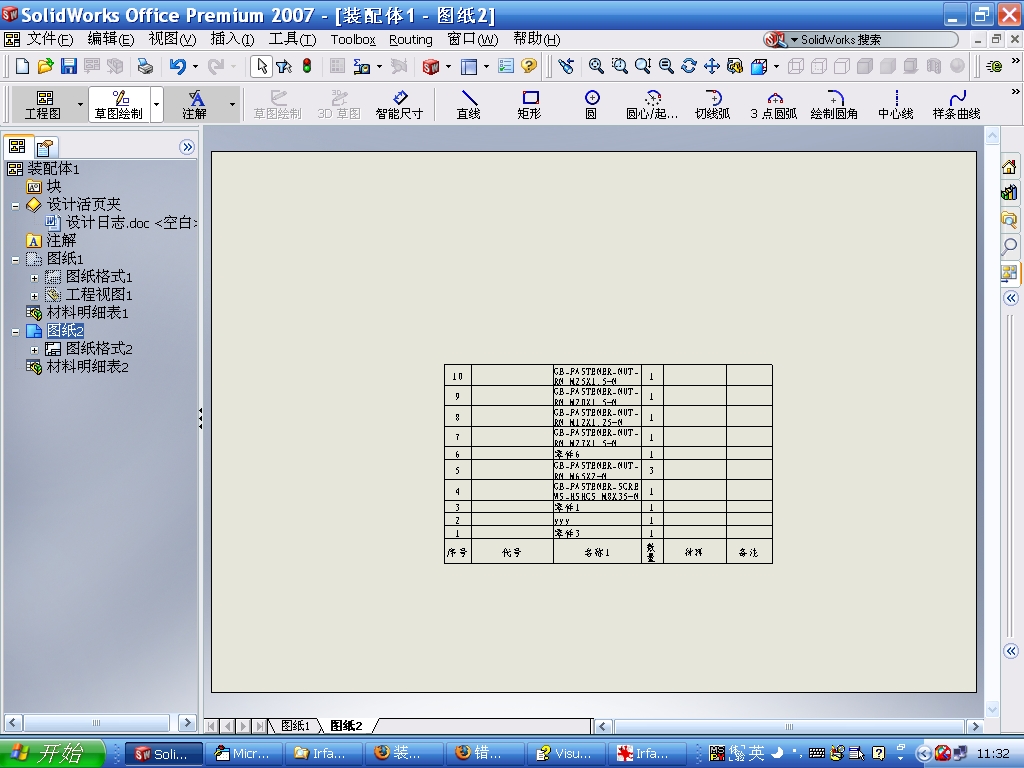
Task: Switch to the Visu... taskbar window
Action: tap(565, 754)
